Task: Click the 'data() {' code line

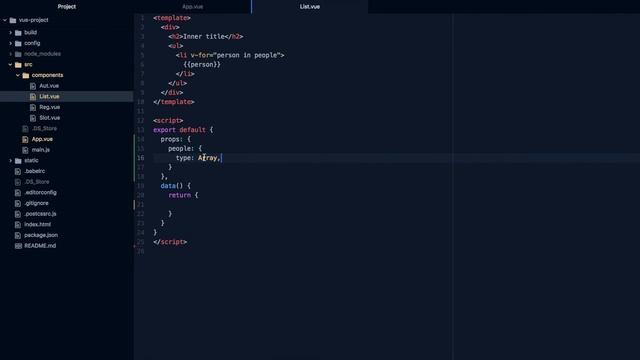Action: click(176, 186)
